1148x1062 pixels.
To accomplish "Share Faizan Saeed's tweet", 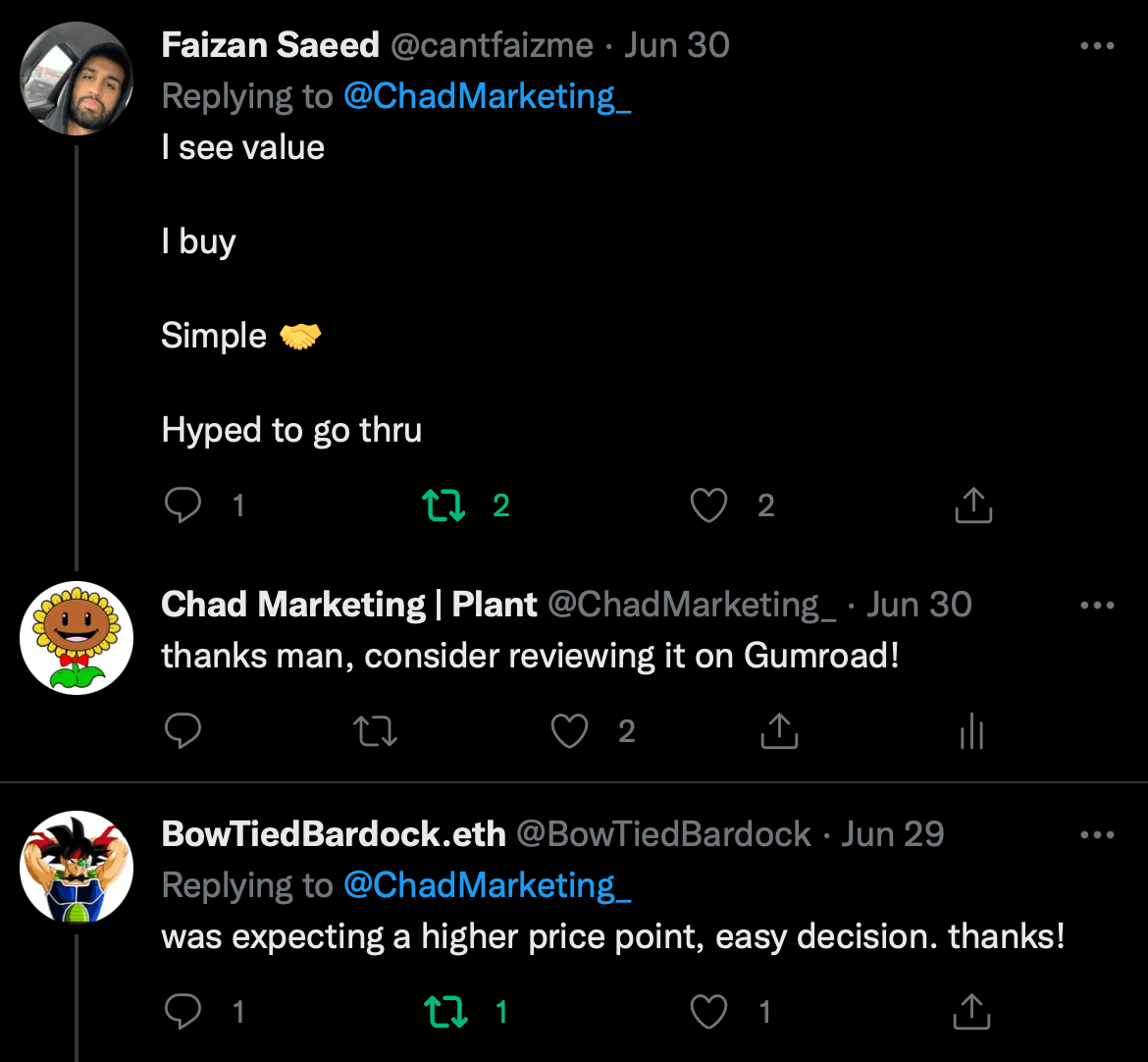I will click(x=973, y=505).
